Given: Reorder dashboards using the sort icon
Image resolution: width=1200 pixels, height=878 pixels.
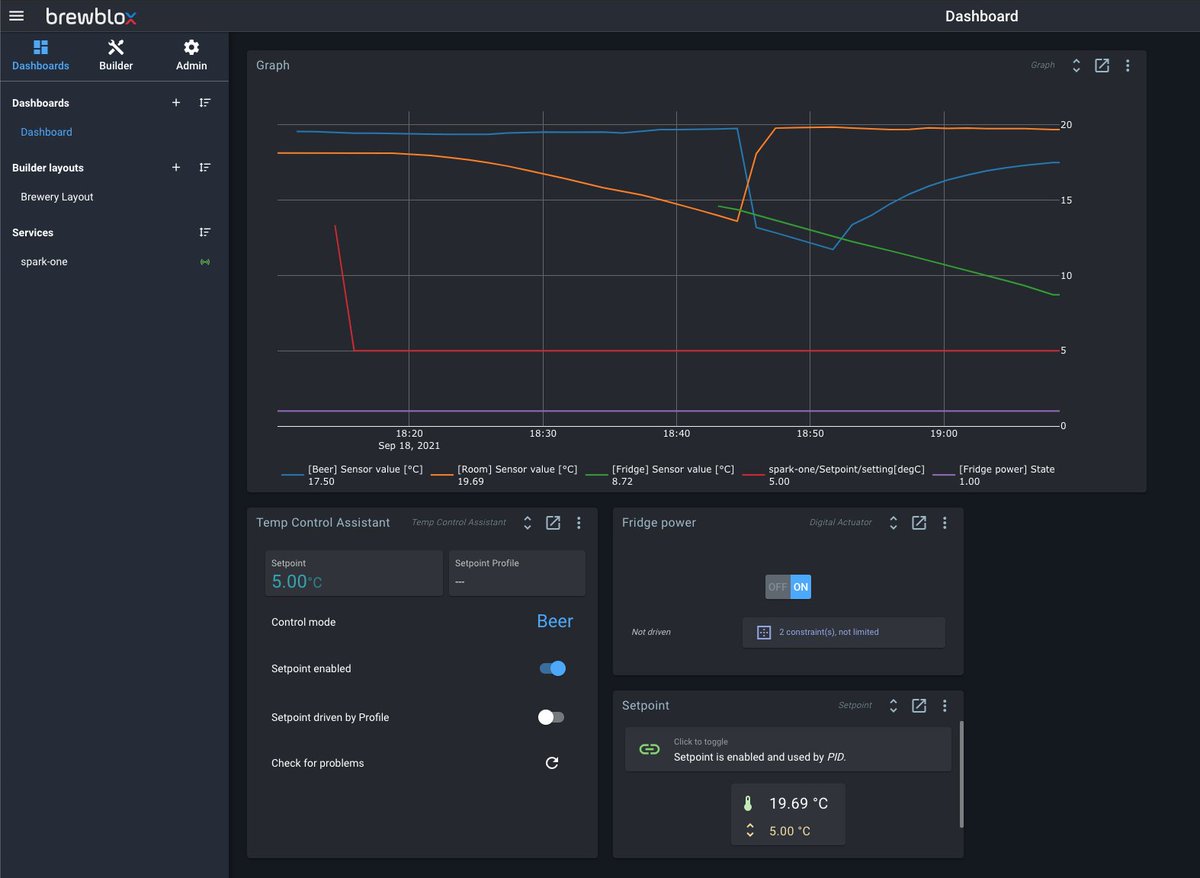Looking at the screenshot, I should (205, 103).
